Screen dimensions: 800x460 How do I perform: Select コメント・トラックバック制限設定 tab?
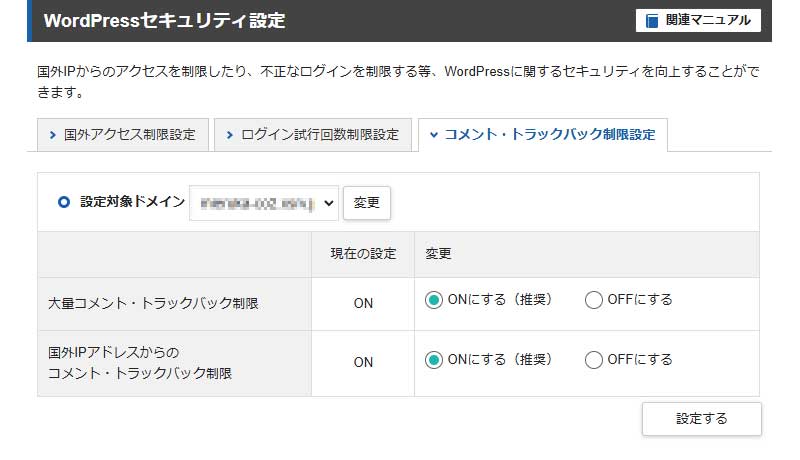pos(543,135)
